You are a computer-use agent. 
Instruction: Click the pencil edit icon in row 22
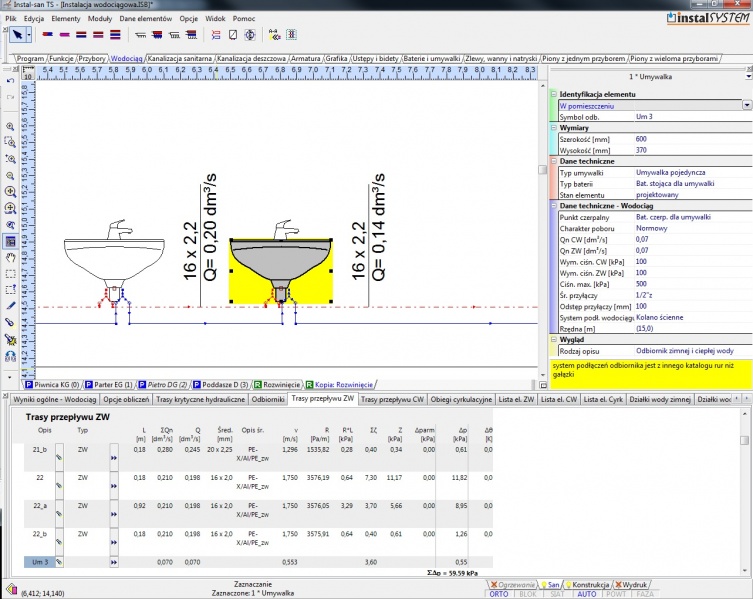[59, 484]
